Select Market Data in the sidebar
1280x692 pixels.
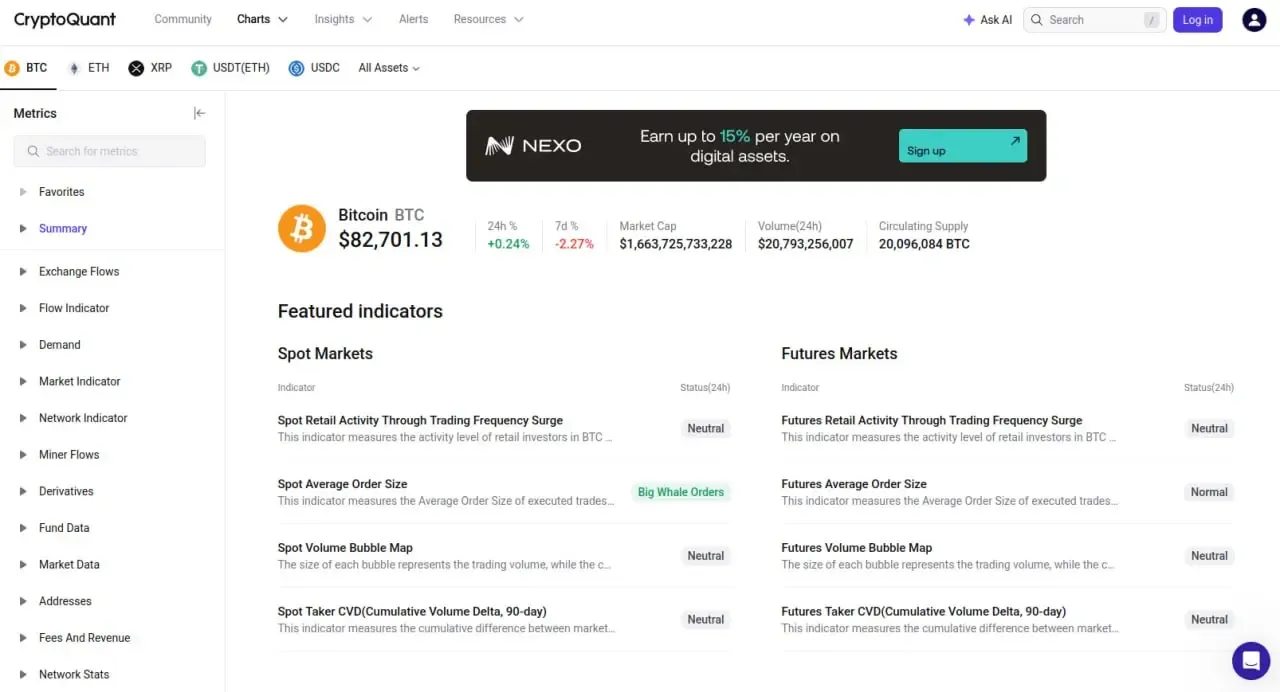point(69,565)
